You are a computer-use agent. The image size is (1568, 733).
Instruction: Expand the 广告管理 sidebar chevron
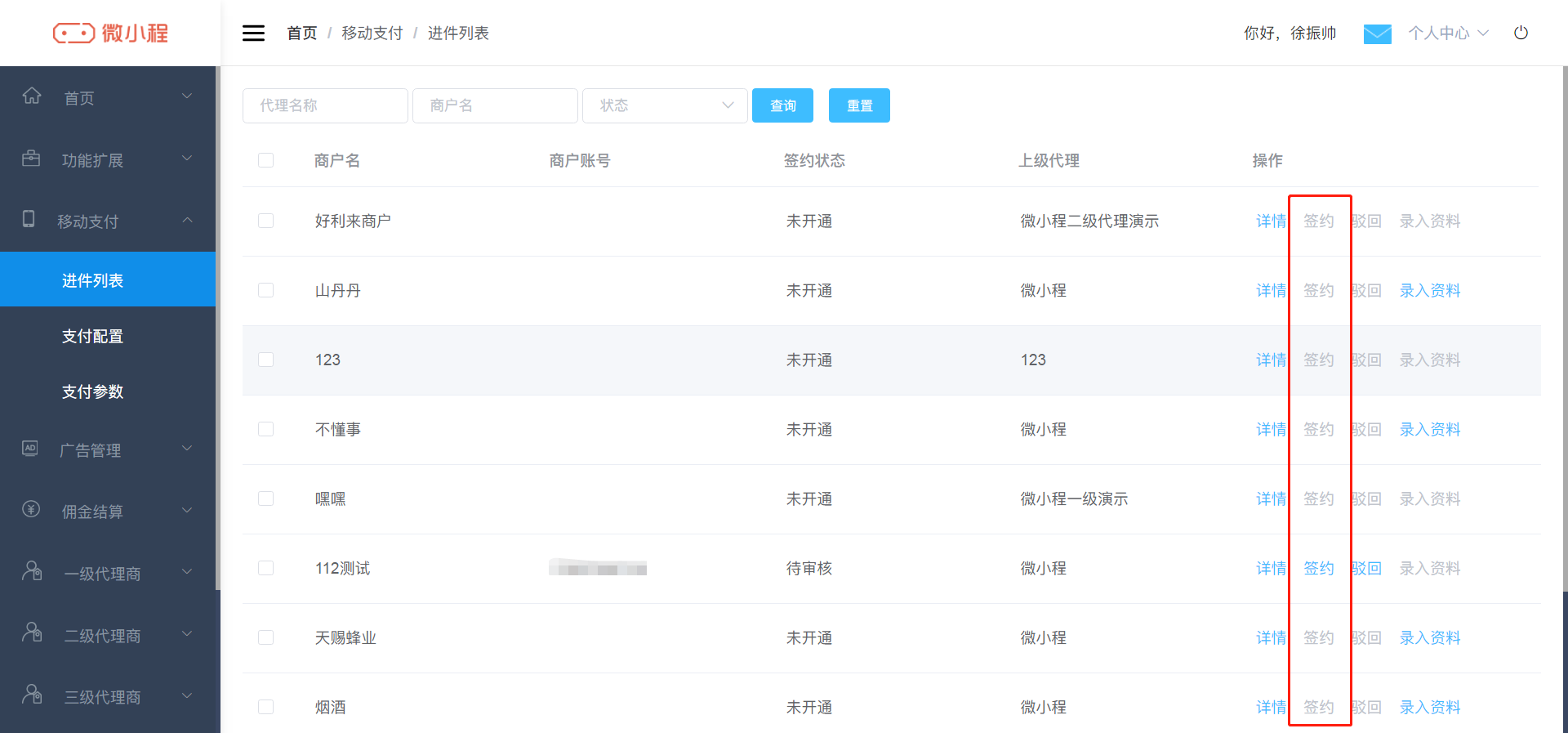(187, 449)
